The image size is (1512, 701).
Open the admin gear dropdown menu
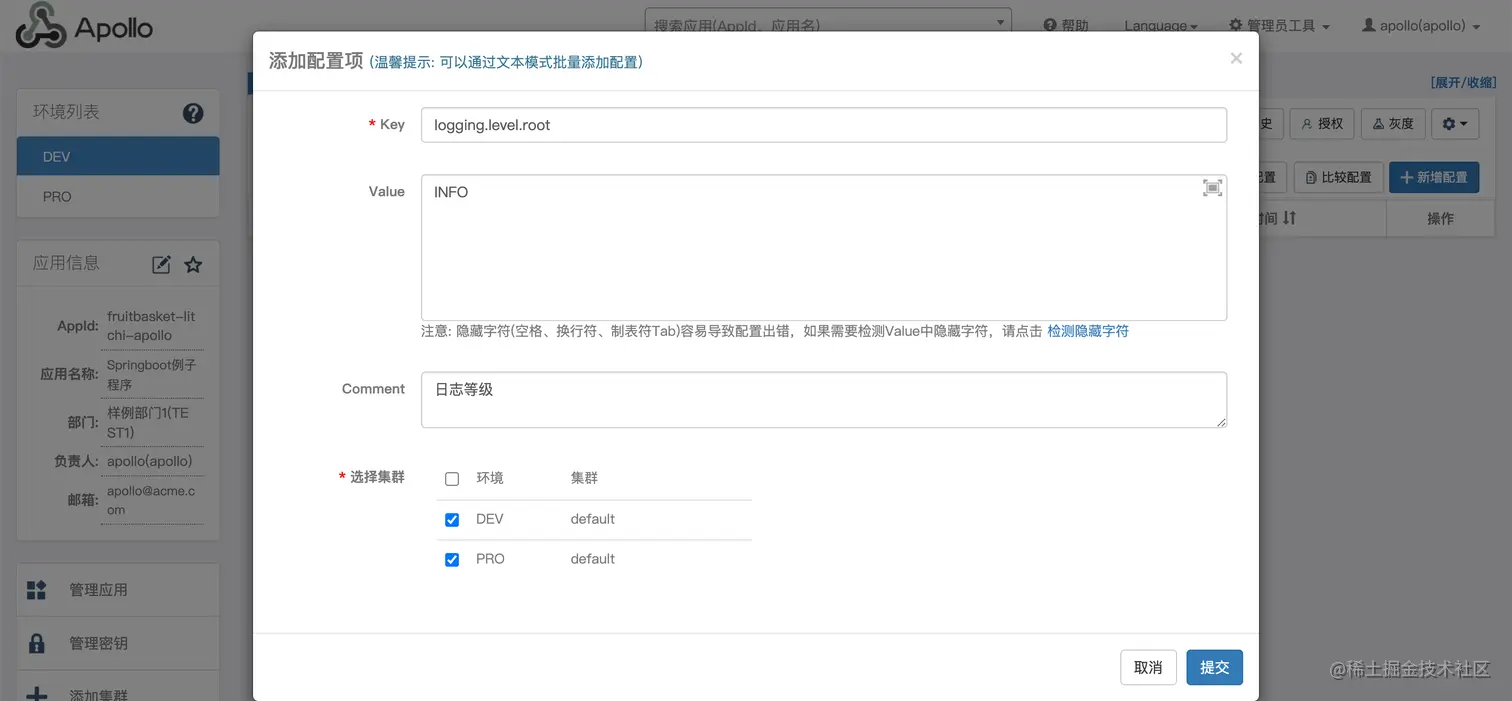1455,123
